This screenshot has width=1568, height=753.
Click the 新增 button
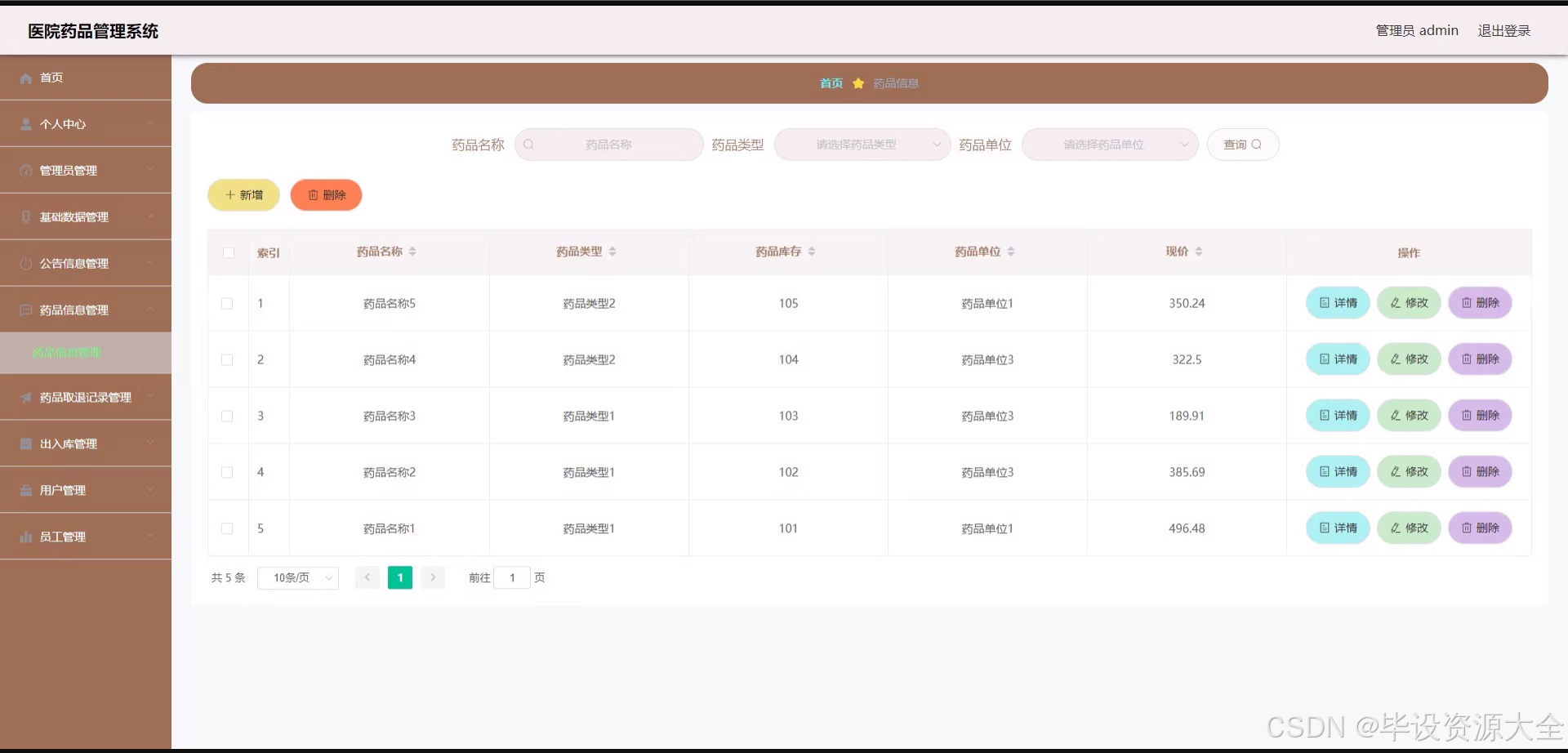pyautogui.click(x=243, y=195)
